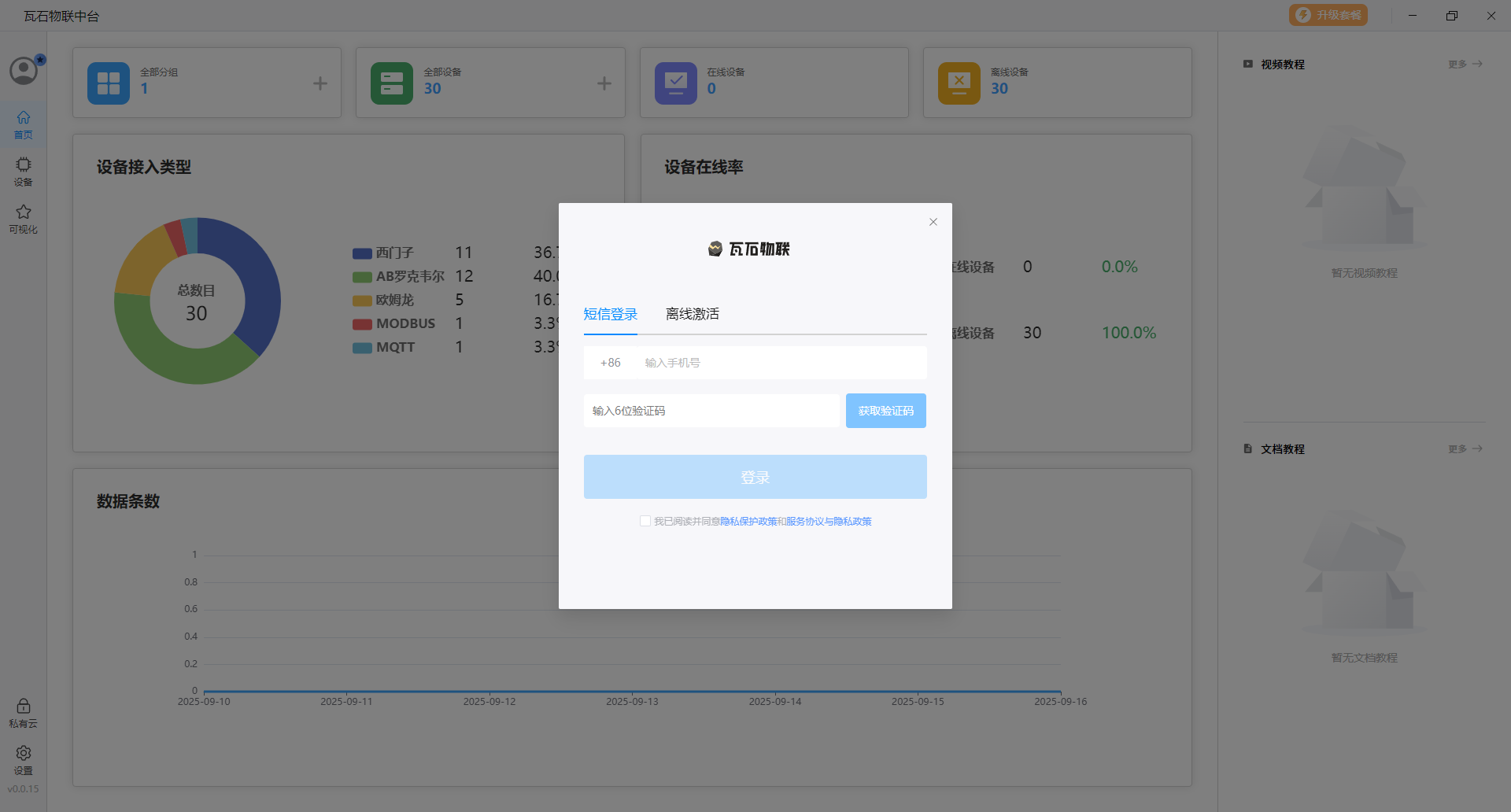Click the 欧姆龙 yellow legend swatch
The width and height of the screenshot is (1511, 812).
coord(362,301)
